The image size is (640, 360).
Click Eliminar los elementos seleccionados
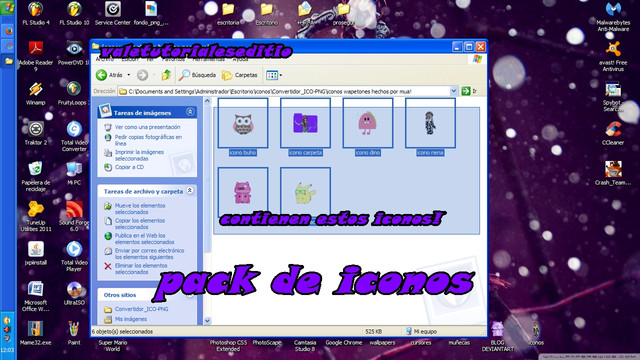(141, 269)
